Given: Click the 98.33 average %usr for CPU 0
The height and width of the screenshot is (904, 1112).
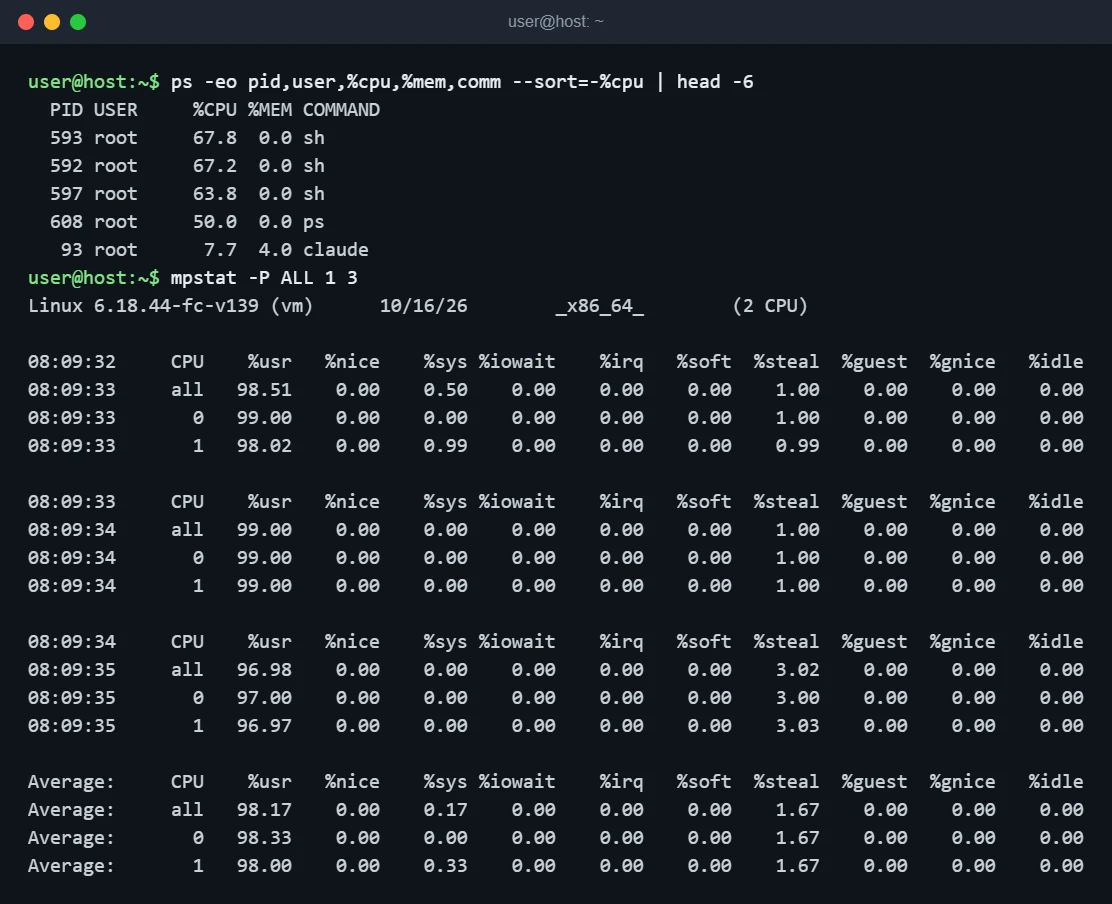Looking at the screenshot, I should (264, 838).
